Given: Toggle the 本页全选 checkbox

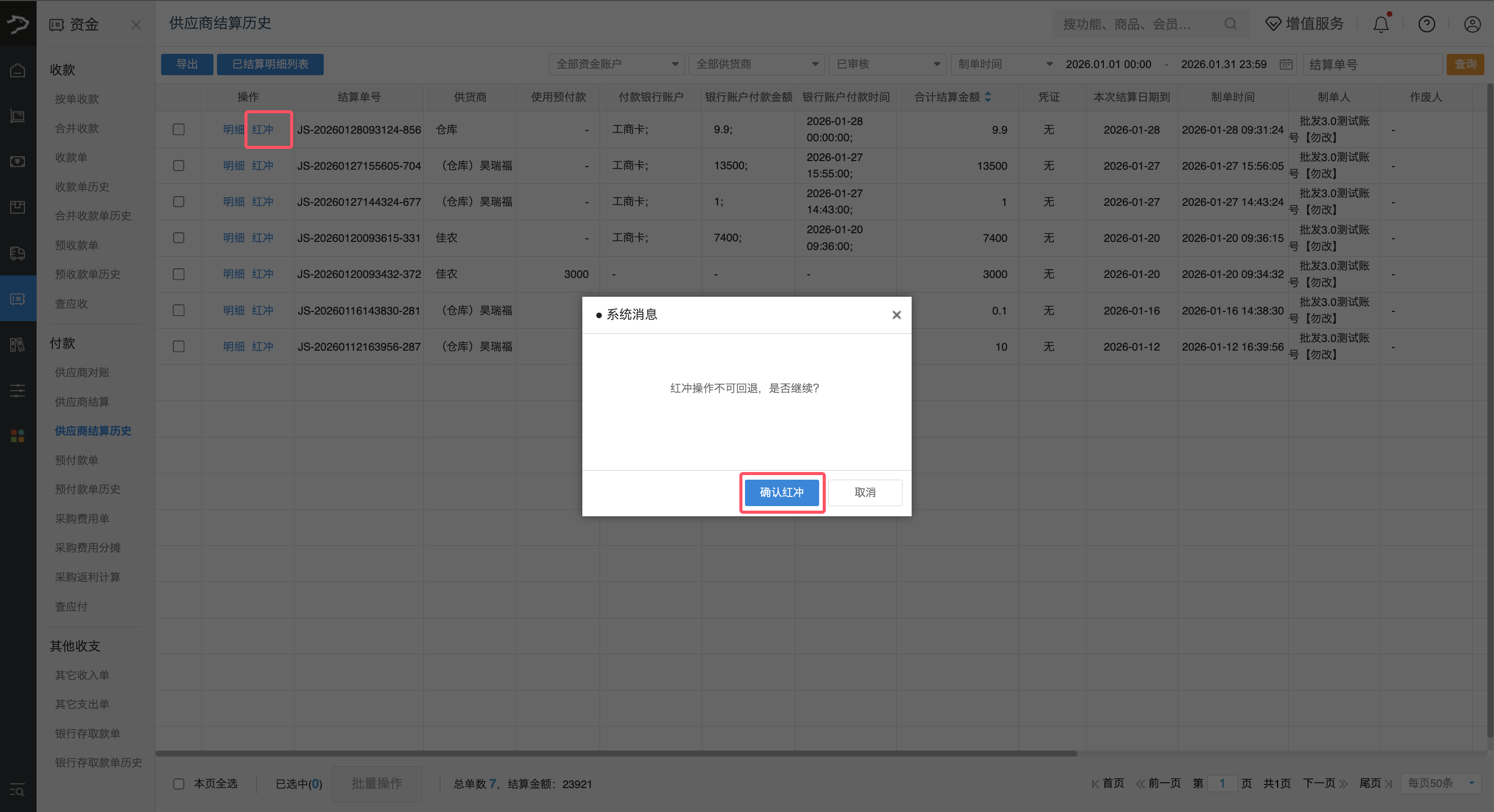Looking at the screenshot, I should 179,784.
